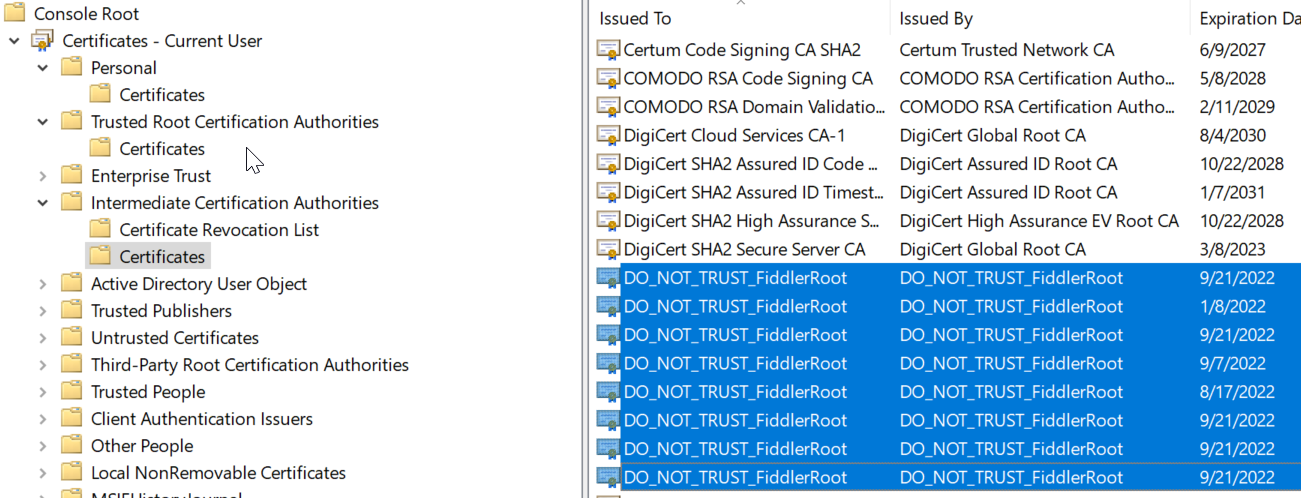
Task: Collapse the Personal tree node
Action: 43,68
